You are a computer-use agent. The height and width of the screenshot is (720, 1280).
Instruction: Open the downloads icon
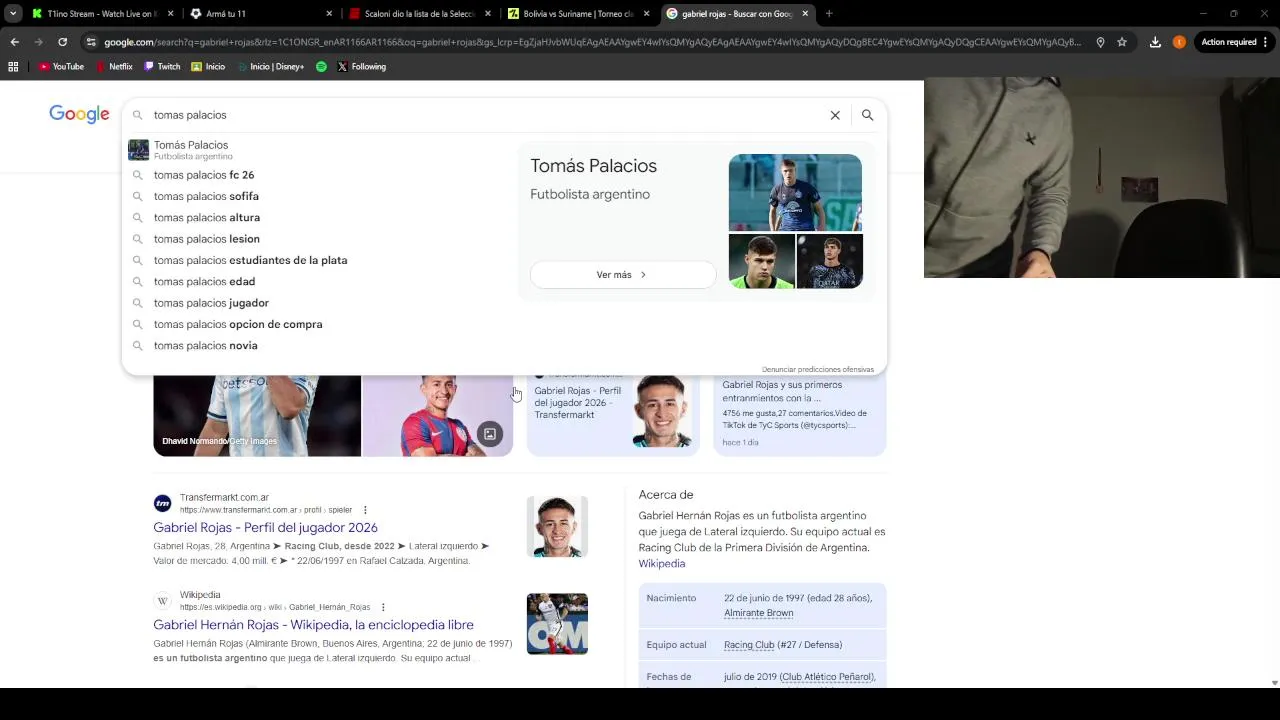pos(1155,42)
